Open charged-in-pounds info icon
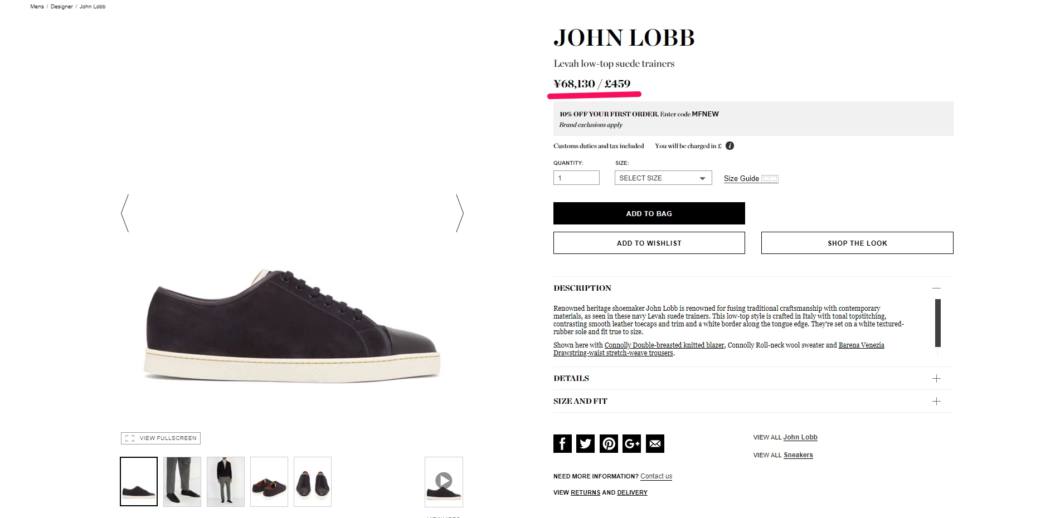 point(730,145)
